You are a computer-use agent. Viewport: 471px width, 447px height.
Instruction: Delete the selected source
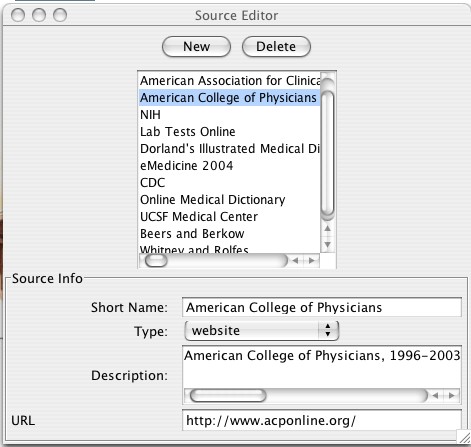pos(276,46)
